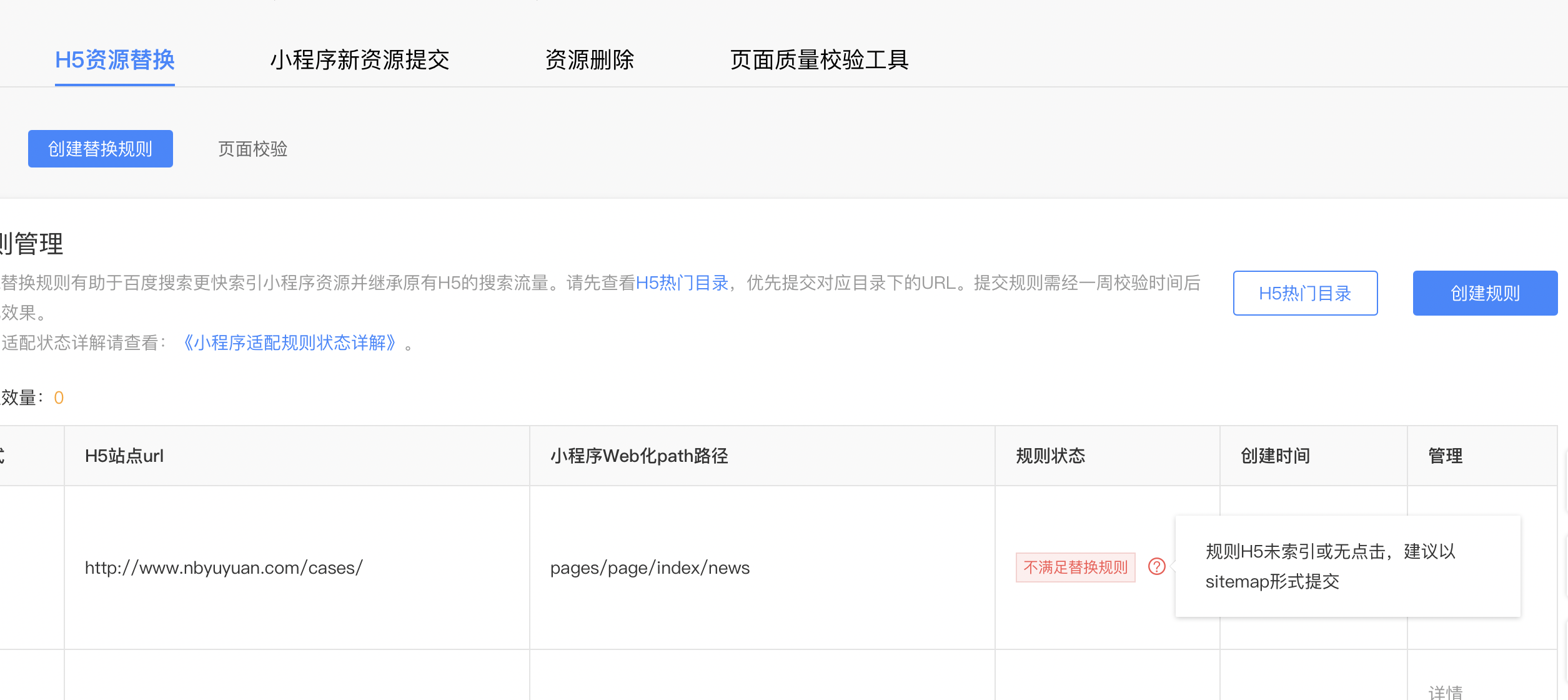1568x700 pixels.
Task: Click the blue 创建规则 button
Action: (x=1486, y=293)
